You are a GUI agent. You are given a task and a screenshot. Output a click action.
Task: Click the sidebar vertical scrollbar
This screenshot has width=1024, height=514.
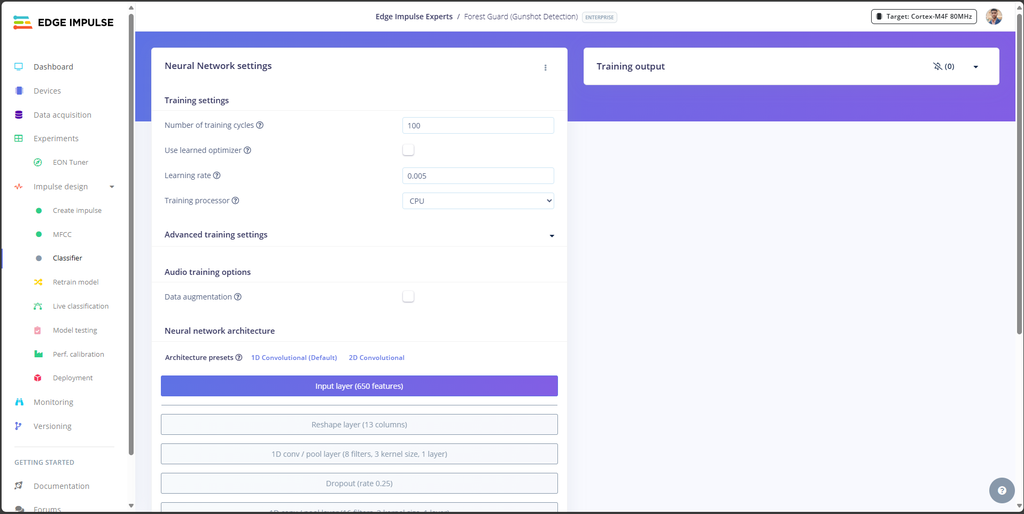(131, 235)
